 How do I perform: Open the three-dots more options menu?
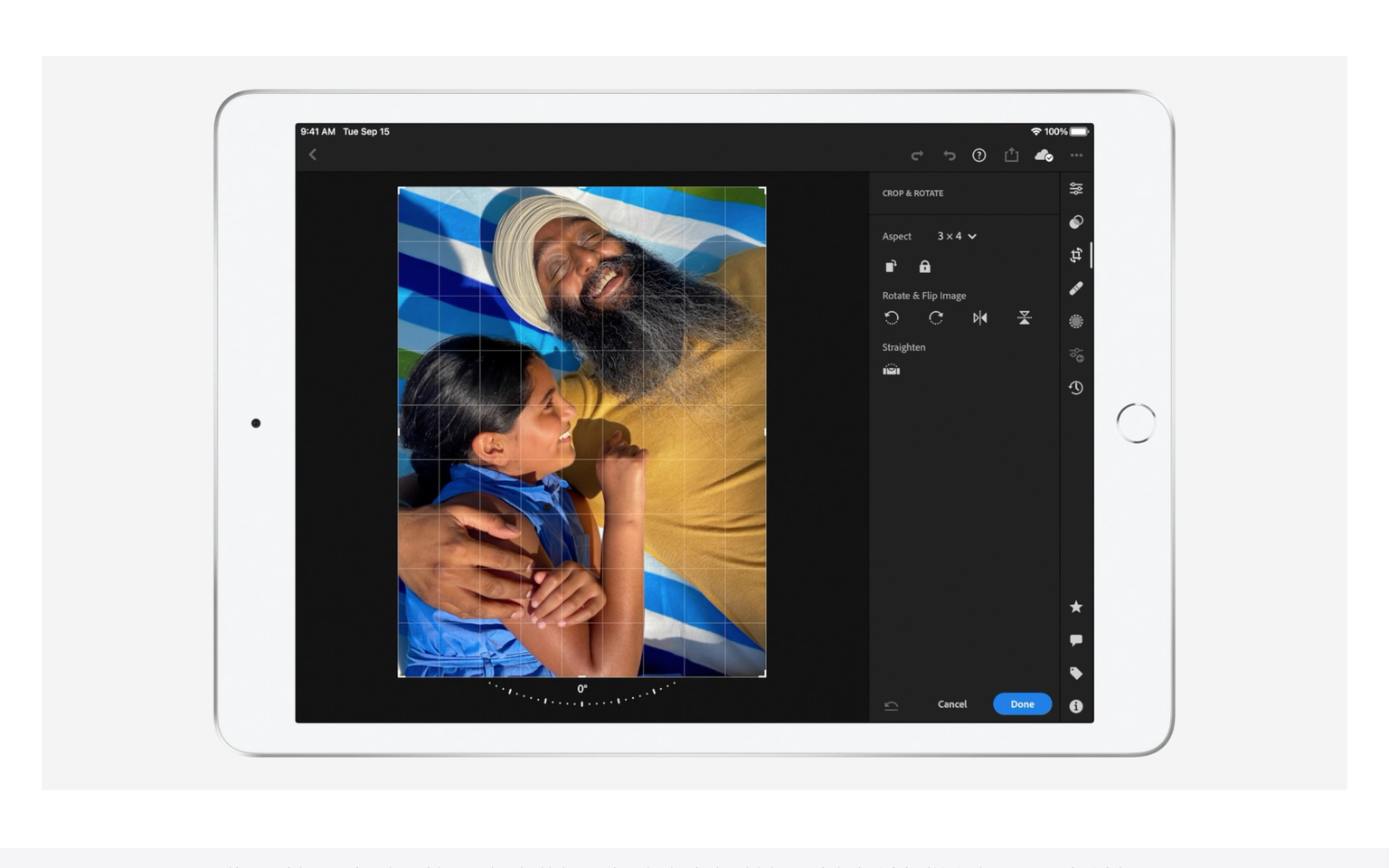pyautogui.click(x=1076, y=156)
